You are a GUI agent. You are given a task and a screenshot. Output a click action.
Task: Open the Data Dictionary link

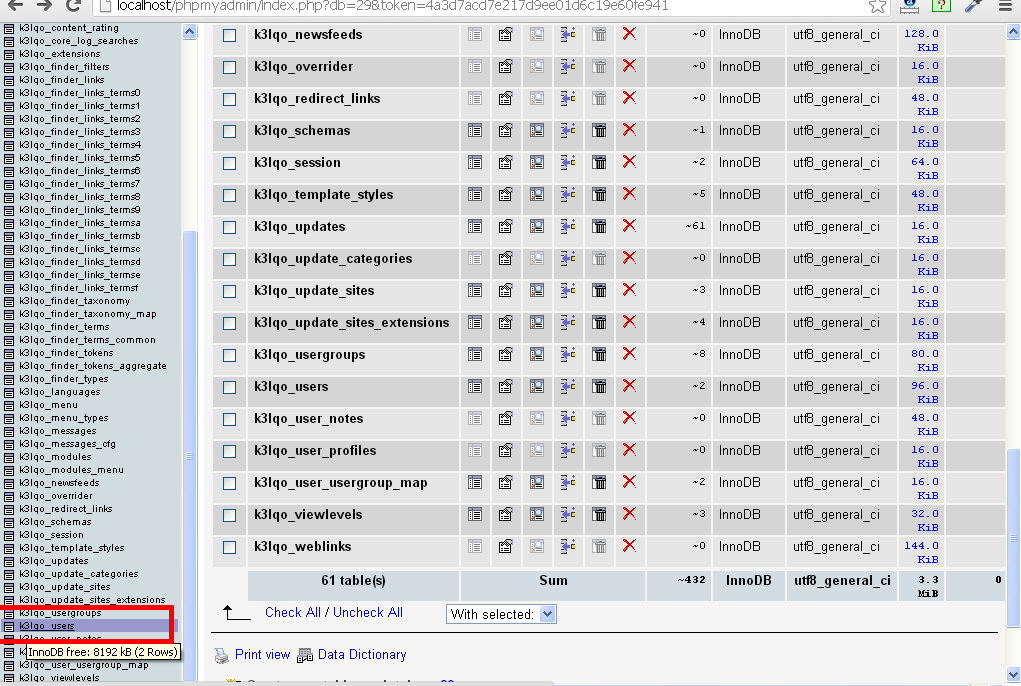(x=361, y=655)
